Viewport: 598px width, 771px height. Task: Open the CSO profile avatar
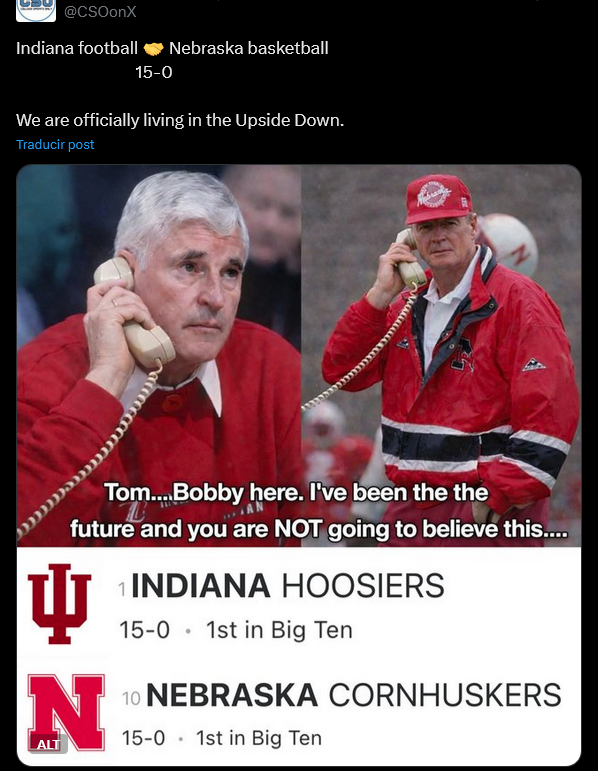[x=36, y=10]
